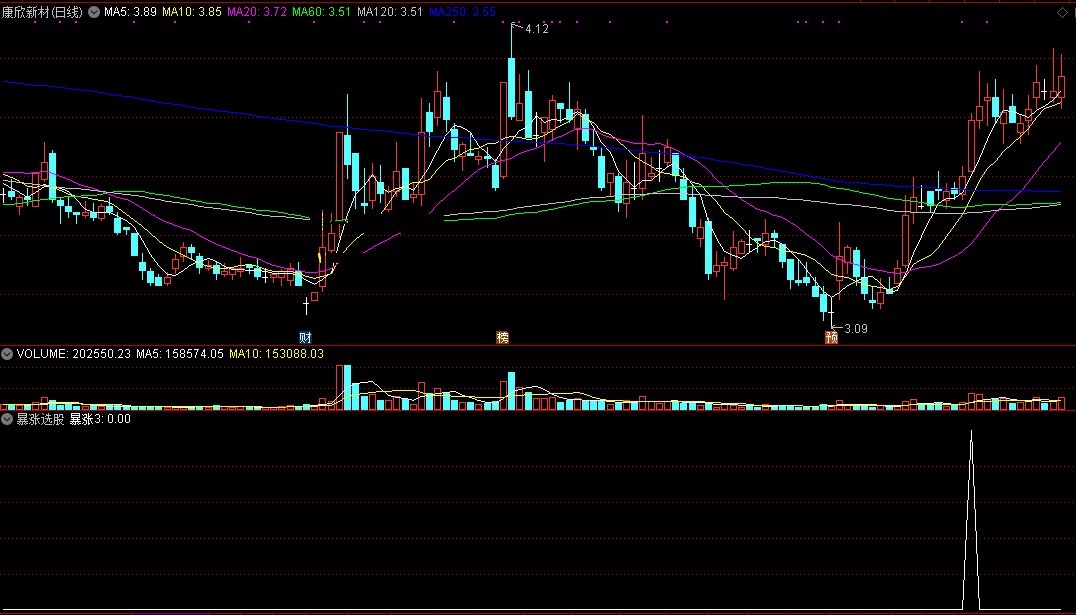Click the 暴涨3: 0.00 value
1076x615 pixels.
[100, 419]
